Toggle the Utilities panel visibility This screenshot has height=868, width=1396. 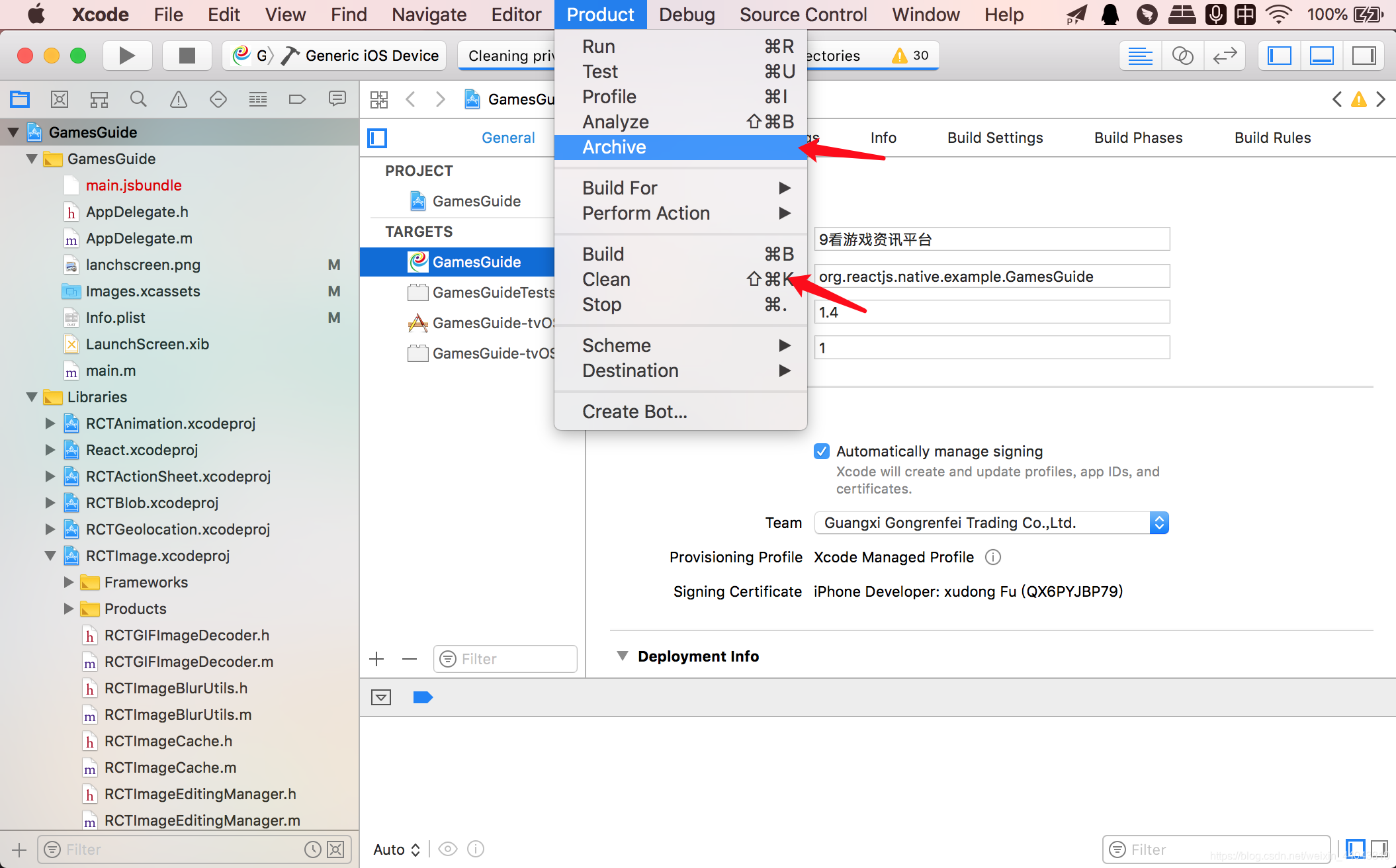(x=1364, y=56)
